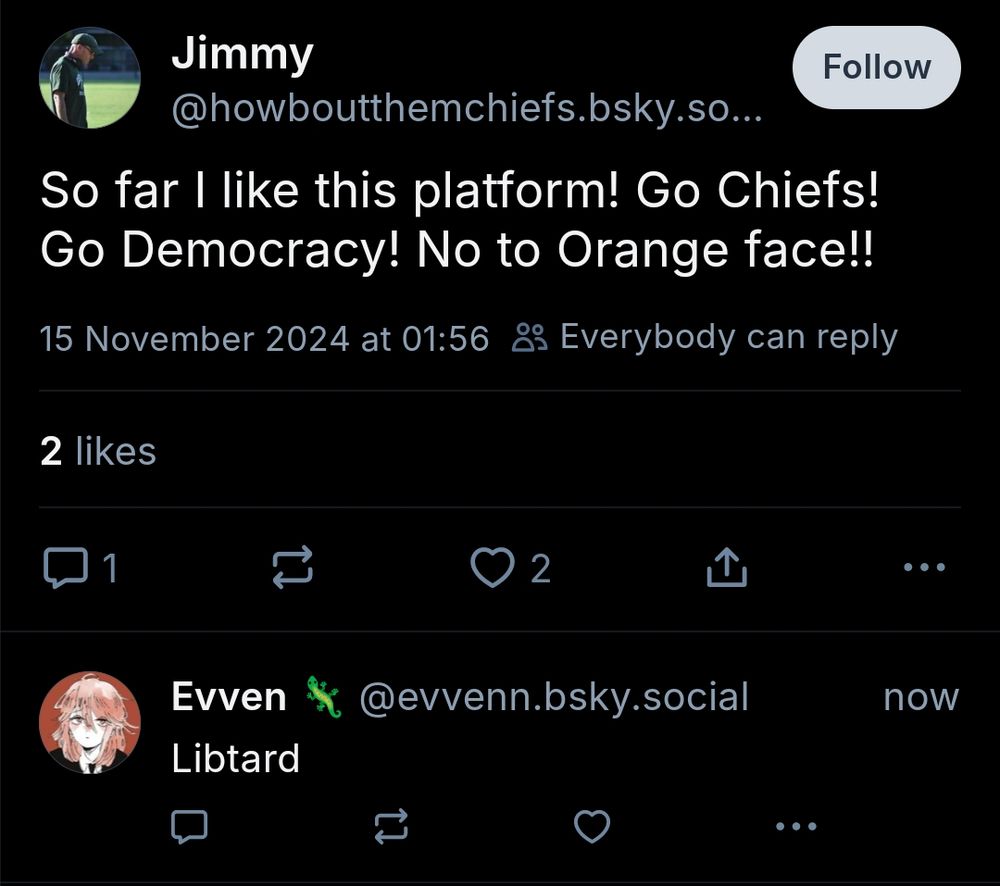The width and height of the screenshot is (1000, 886).
Task: View the 2 likes list
Action: click(x=98, y=451)
